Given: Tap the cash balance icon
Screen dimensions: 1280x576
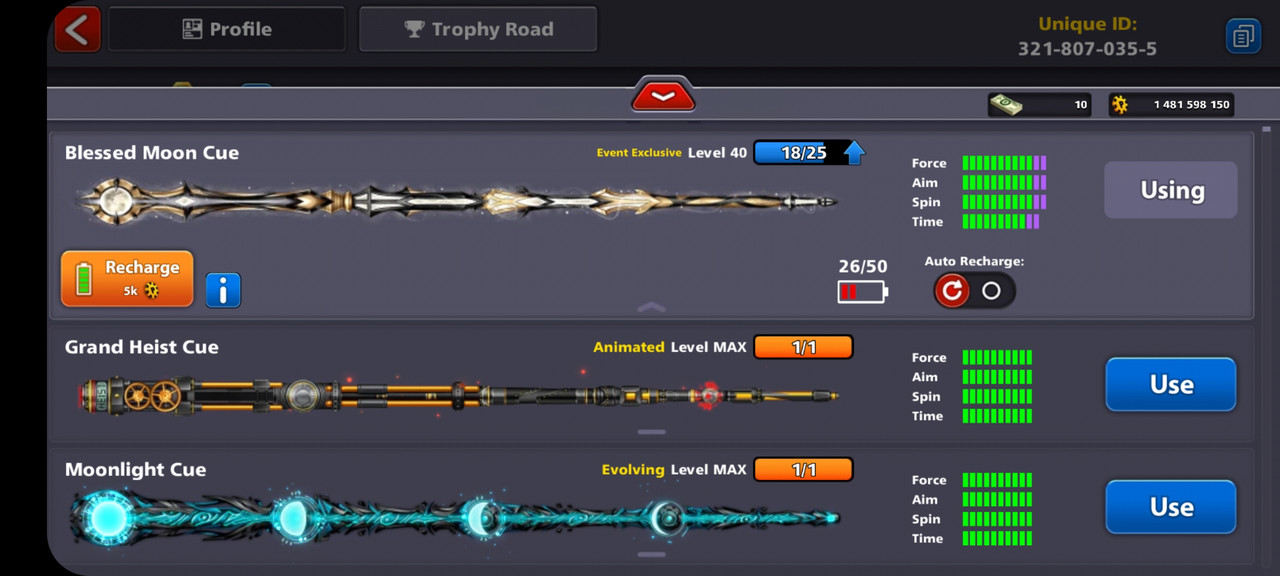Looking at the screenshot, I should click(x=1006, y=104).
